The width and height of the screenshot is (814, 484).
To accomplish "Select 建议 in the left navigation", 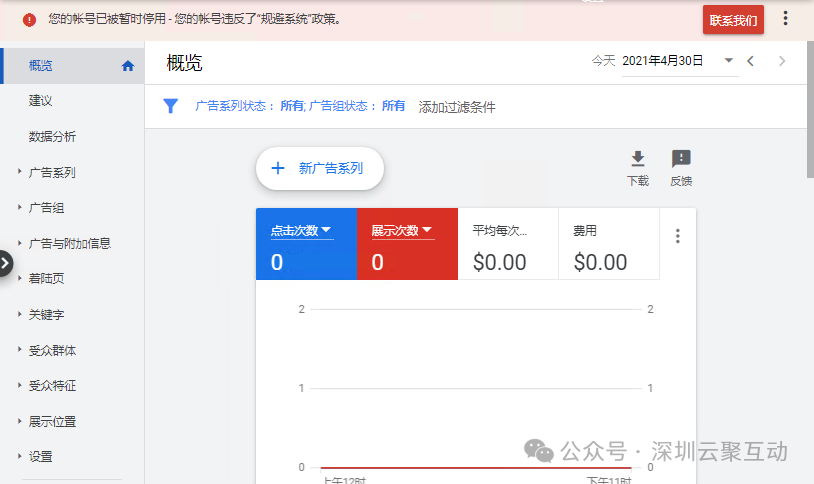I will (41, 101).
